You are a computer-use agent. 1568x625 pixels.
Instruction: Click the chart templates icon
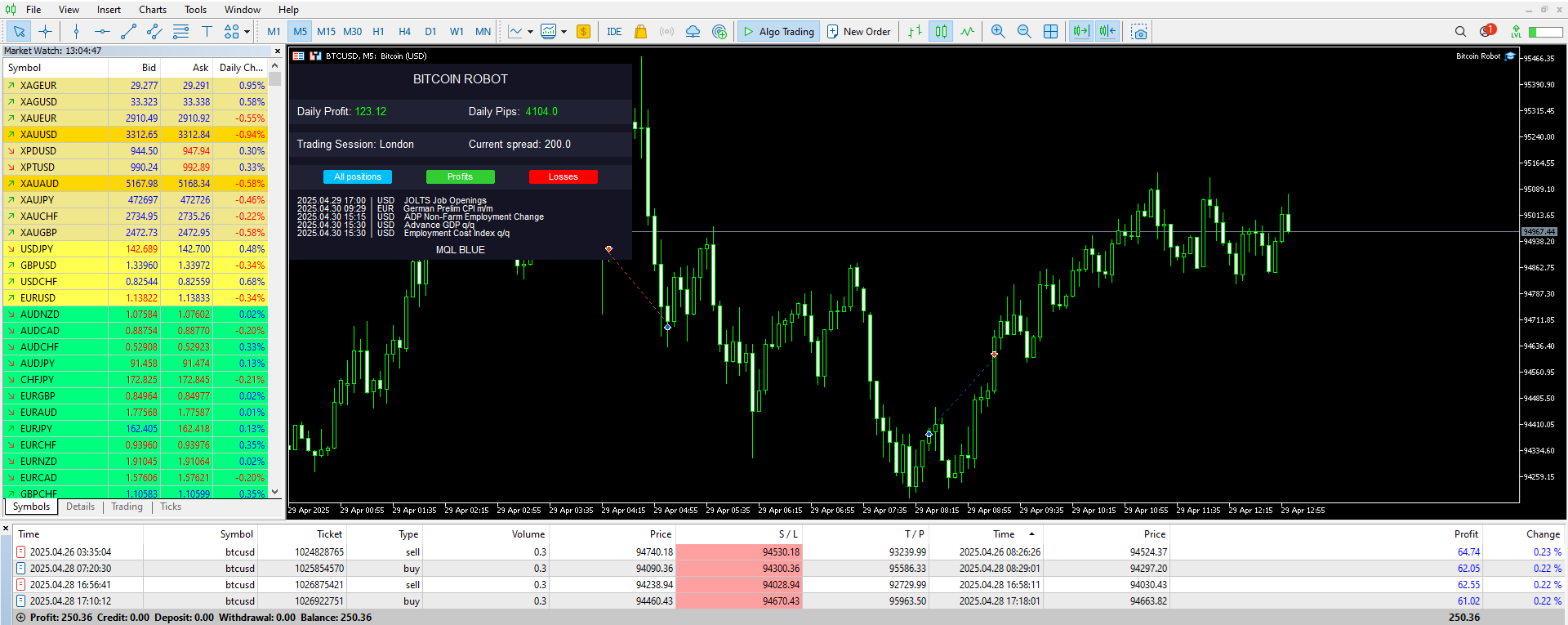pos(549,32)
